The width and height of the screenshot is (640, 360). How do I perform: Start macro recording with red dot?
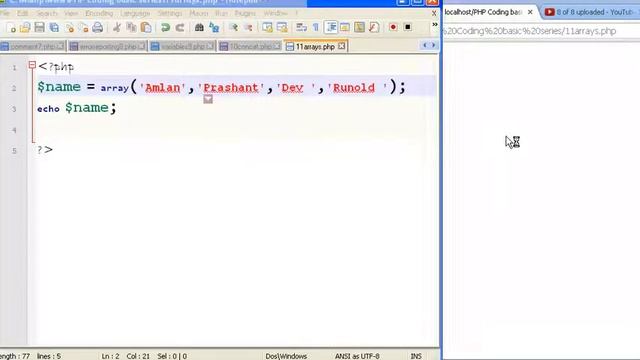tap(393, 27)
